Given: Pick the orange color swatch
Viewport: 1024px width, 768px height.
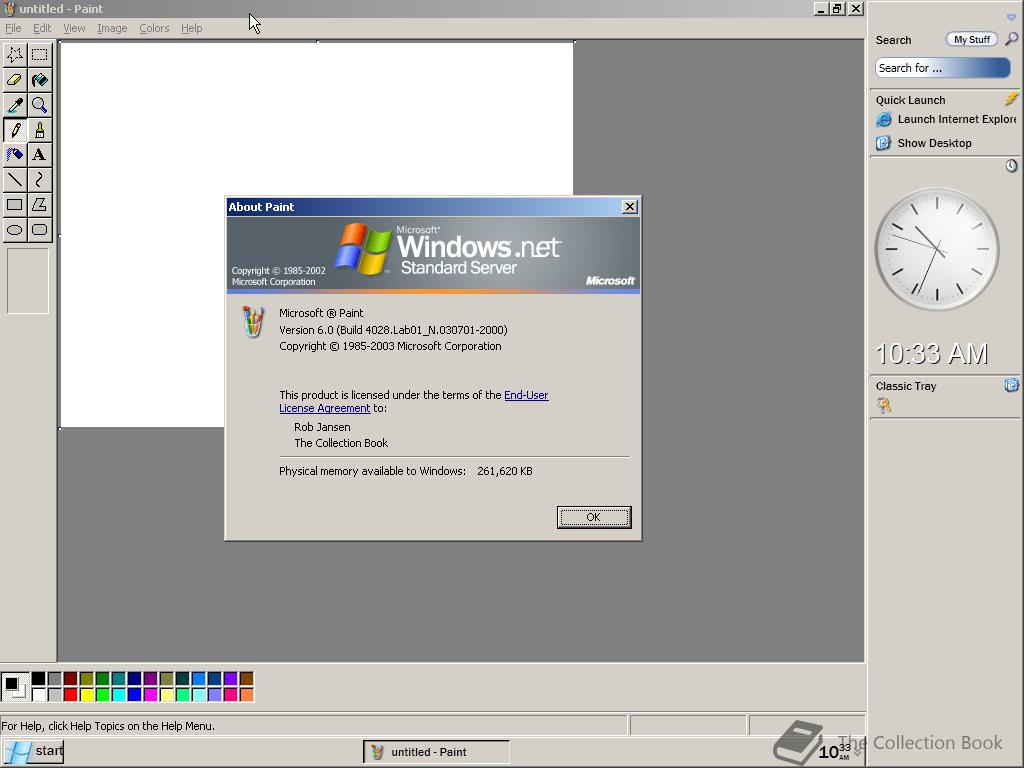Looking at the screenshot, I should click(x=246, y=694).
